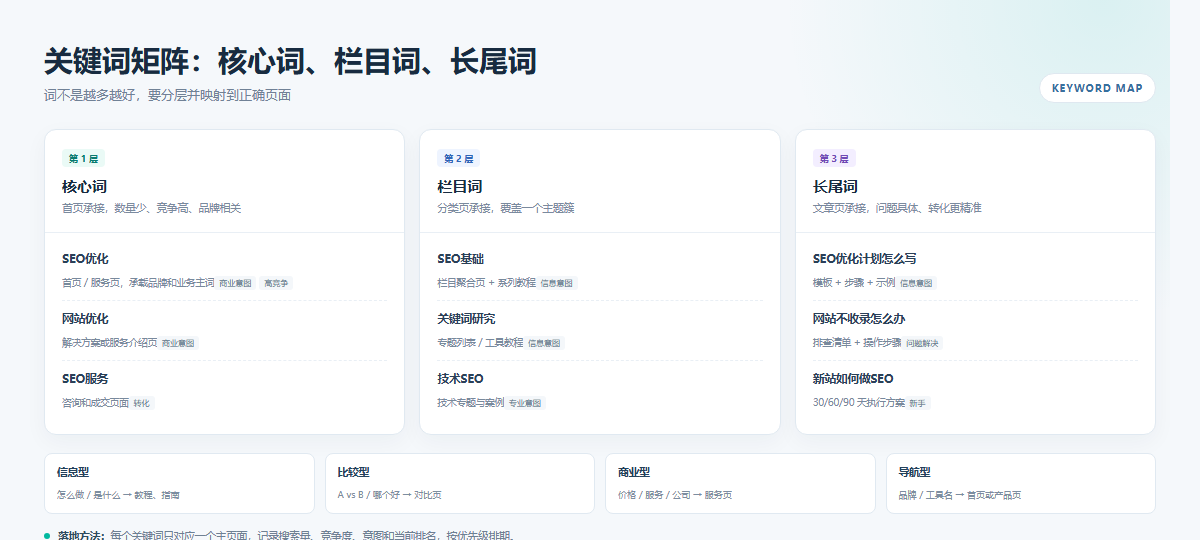Click the 新手 tag
This screenshot has height=540, width=1200.
pos(918,403)
